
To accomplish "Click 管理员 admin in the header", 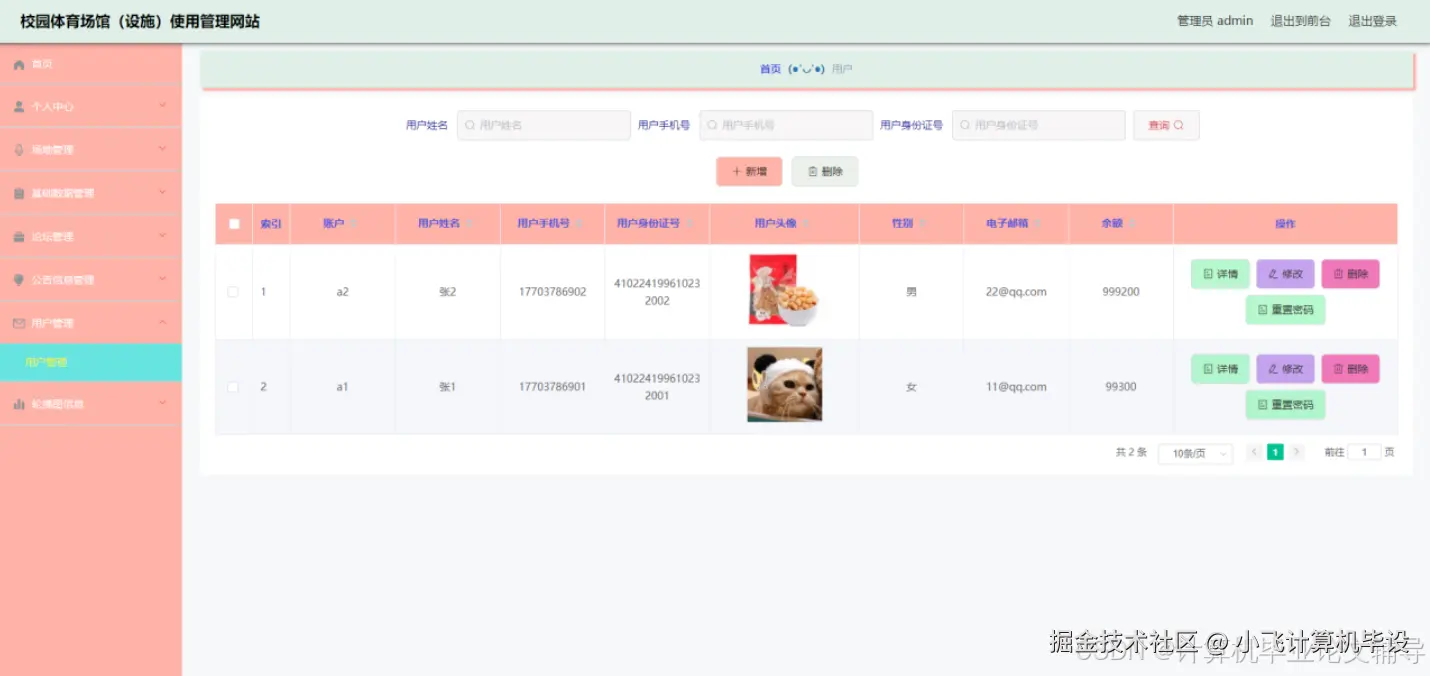I will click(1215, 21).
